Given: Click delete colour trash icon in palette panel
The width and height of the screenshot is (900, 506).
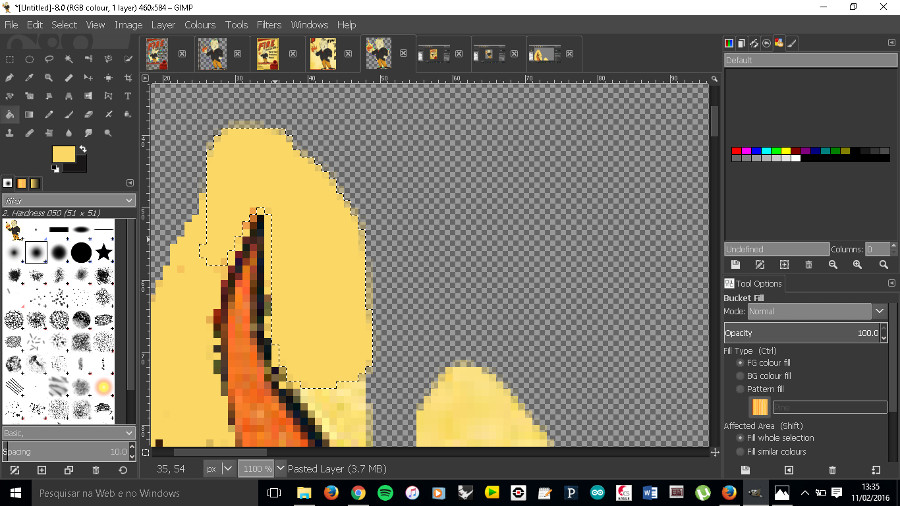Looking at the screenshot, I should point(809,264).
